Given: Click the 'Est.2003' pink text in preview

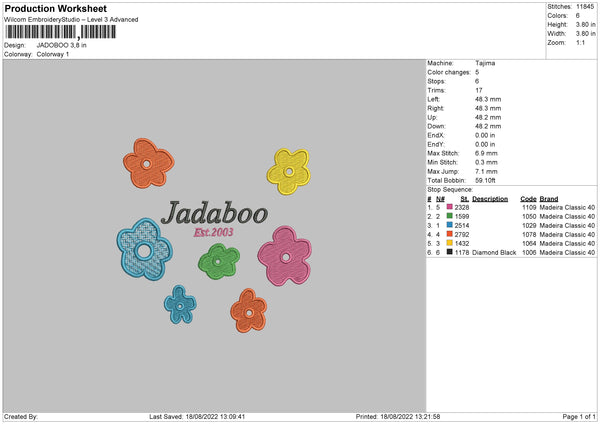Looking at the screenshot, I should (x=214, y=232).
